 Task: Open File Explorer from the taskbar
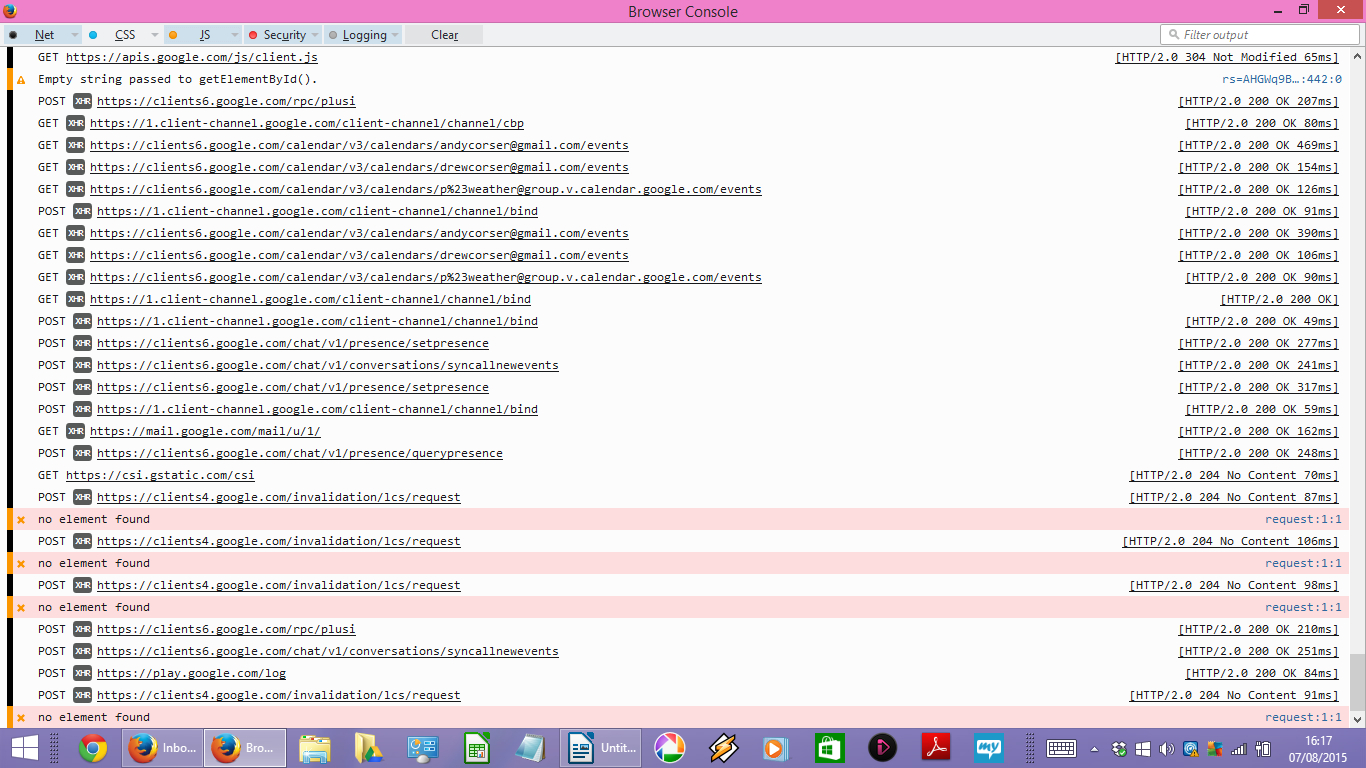(315, 748)
